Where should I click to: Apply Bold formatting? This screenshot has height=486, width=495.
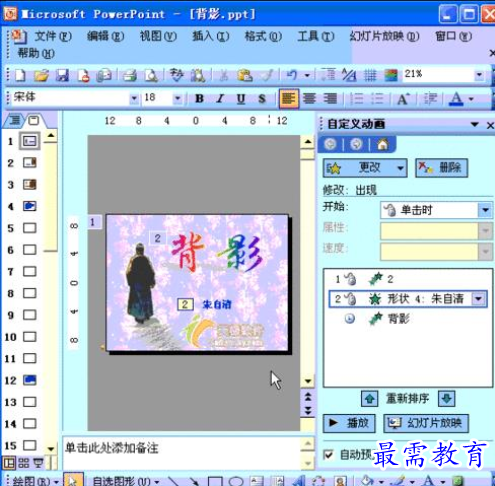point(199,99)
